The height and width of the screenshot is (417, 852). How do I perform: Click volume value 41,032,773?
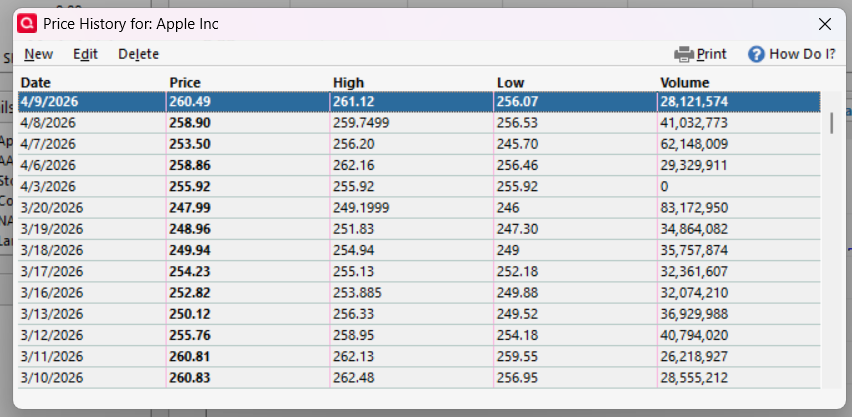click(694, 123)
